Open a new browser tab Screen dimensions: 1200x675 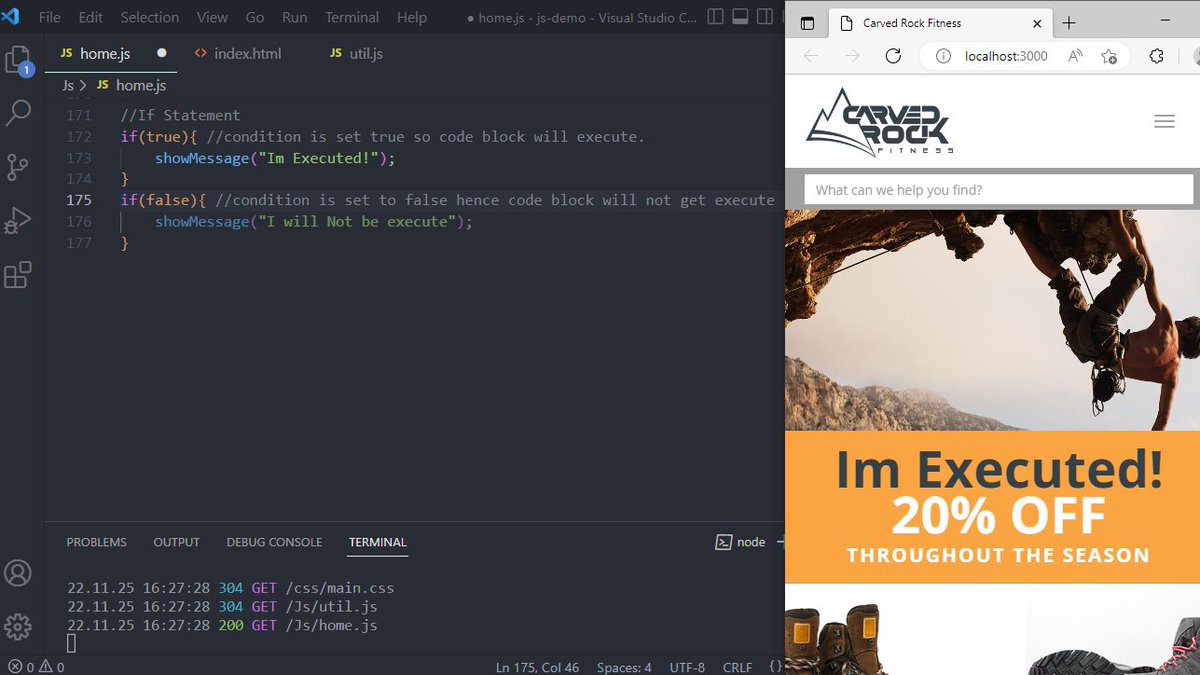point(1069,23)
